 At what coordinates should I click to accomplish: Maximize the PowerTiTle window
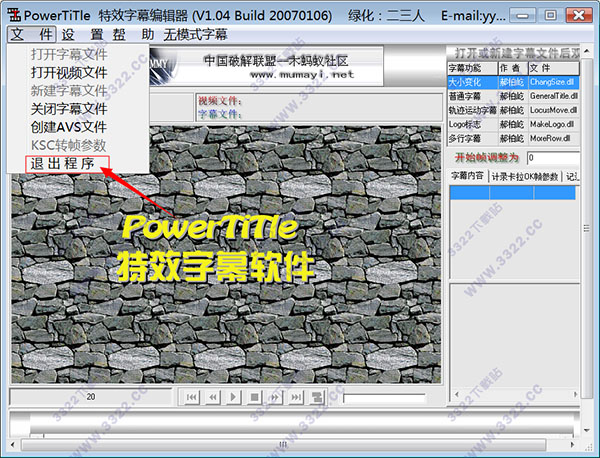pos(550,15)
